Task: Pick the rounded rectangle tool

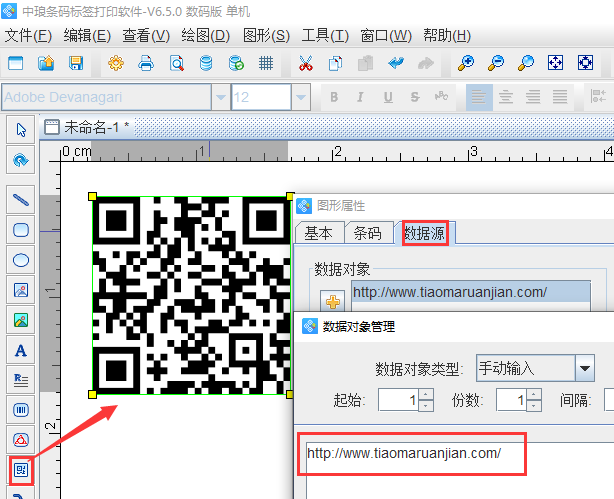Action: pyautogui.click(x=20, y=229)
